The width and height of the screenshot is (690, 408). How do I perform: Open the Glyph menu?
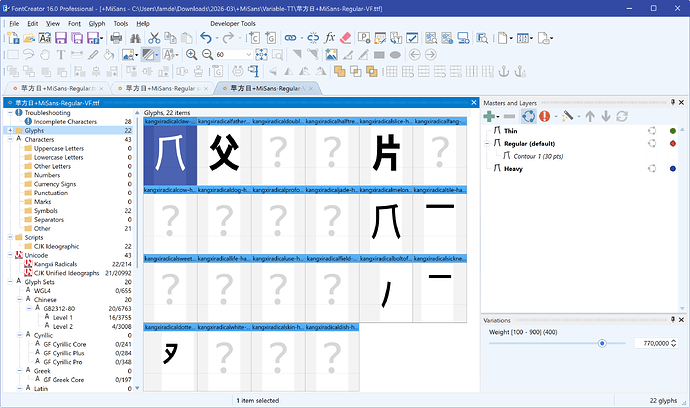point(97,24)
